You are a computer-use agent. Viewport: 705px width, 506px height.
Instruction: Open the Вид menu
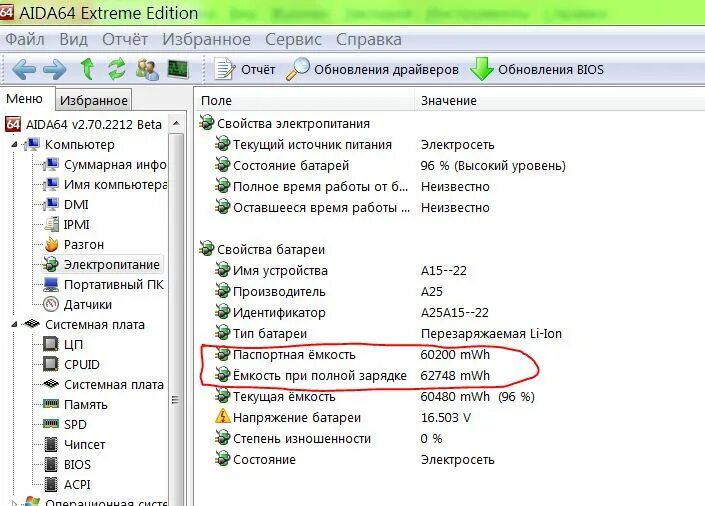(73, 40)
